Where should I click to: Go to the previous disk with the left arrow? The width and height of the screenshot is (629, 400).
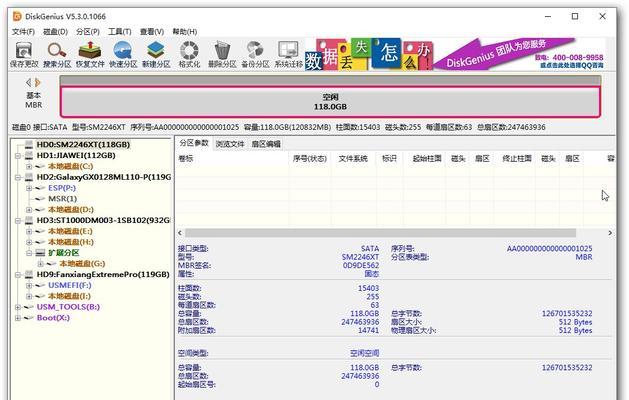28,82
